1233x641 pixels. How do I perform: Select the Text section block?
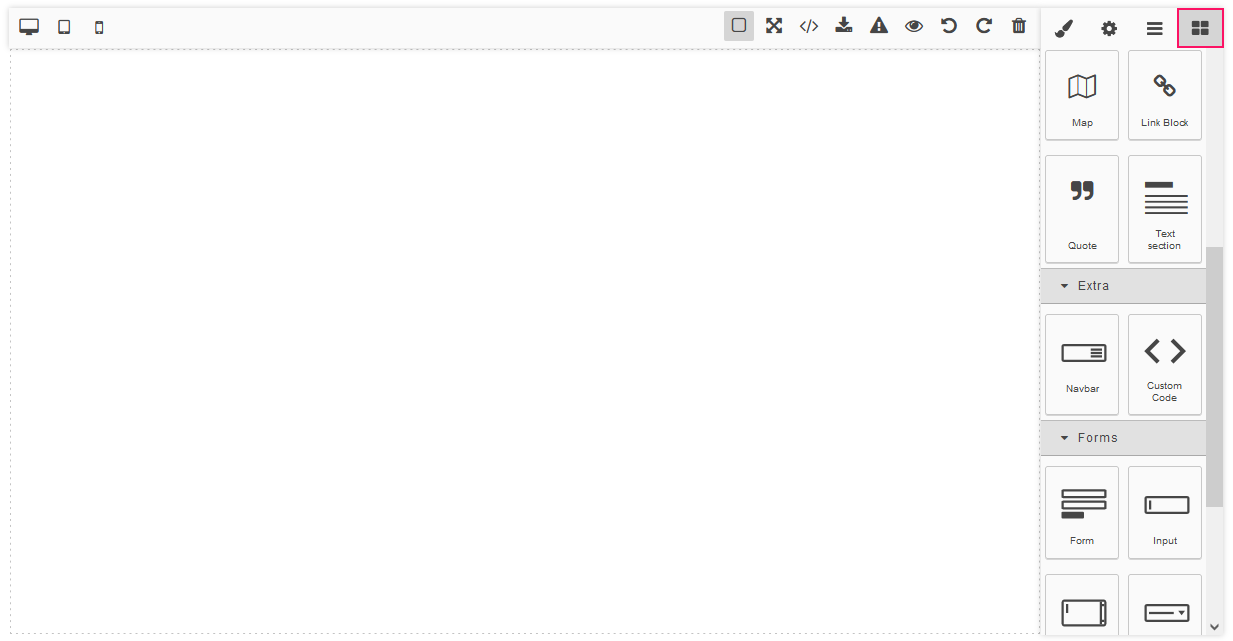(1165, 209)
